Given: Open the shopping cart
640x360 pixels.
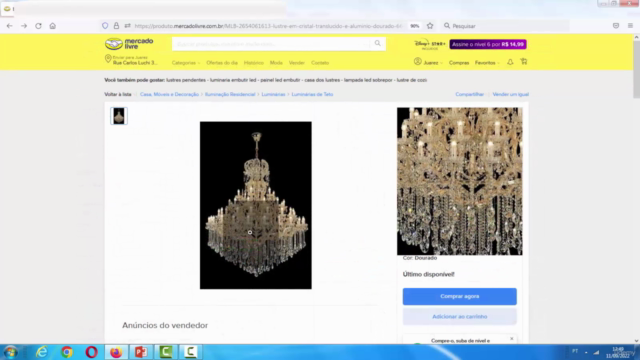Looking at the screenshot, I should (524, 62).
